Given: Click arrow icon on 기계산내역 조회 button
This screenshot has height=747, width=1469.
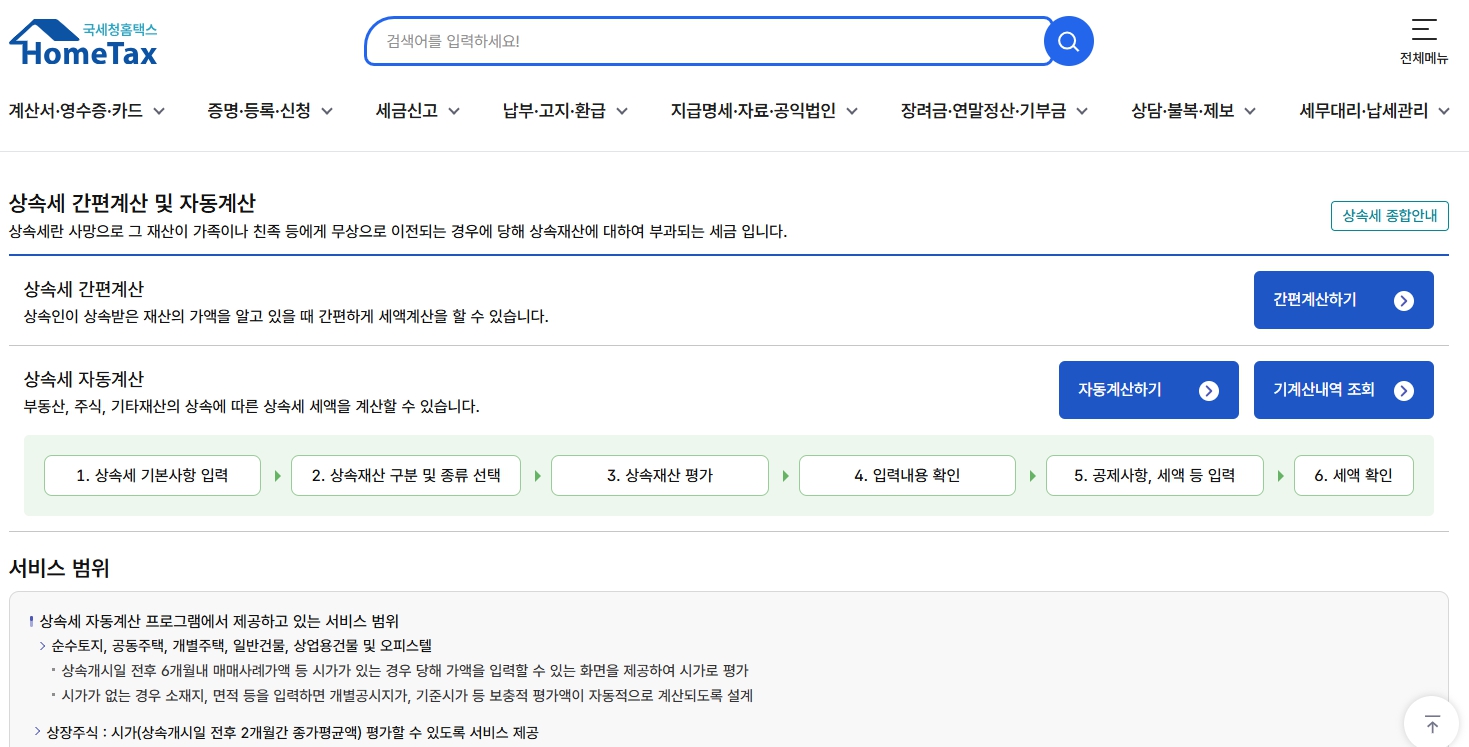Looking at the screenshot, I should [1404, 390].
